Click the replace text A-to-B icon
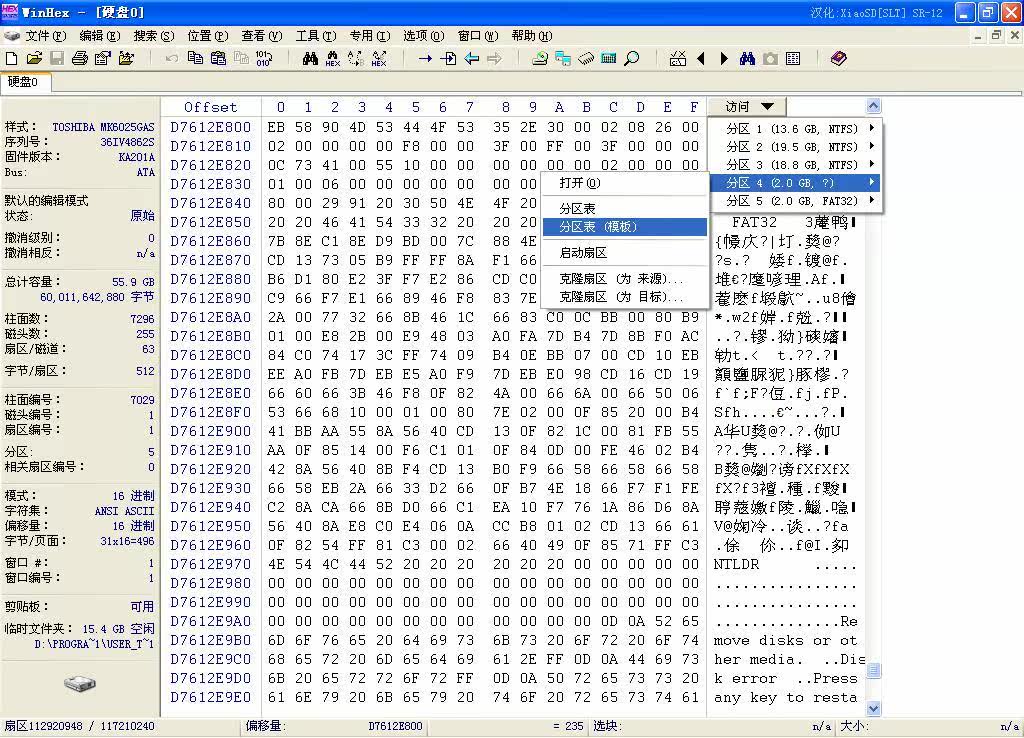1024x738 pixels. 356,59
